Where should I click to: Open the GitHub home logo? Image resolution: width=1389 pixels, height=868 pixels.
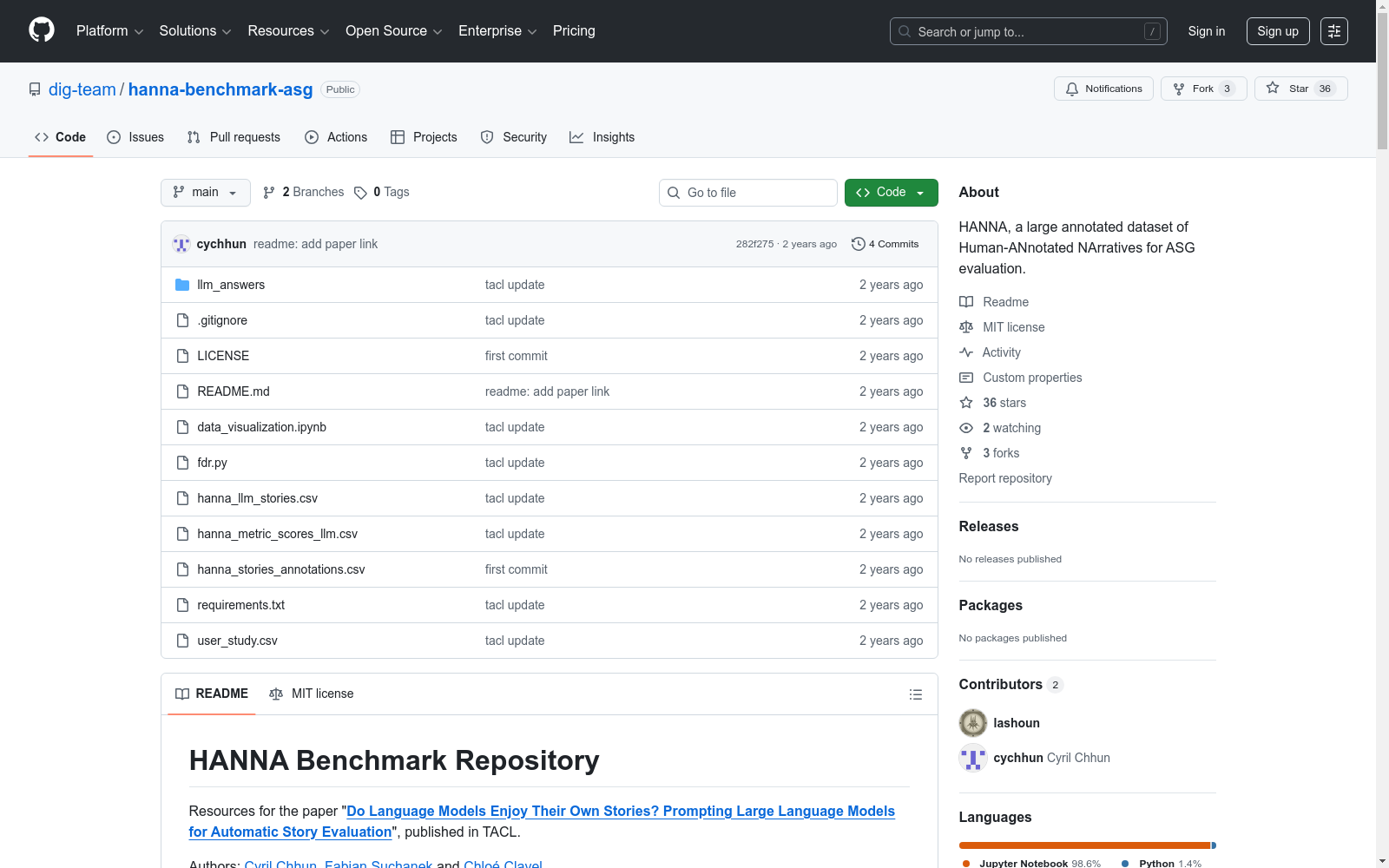pyautogui.click(x=42, y=30)
